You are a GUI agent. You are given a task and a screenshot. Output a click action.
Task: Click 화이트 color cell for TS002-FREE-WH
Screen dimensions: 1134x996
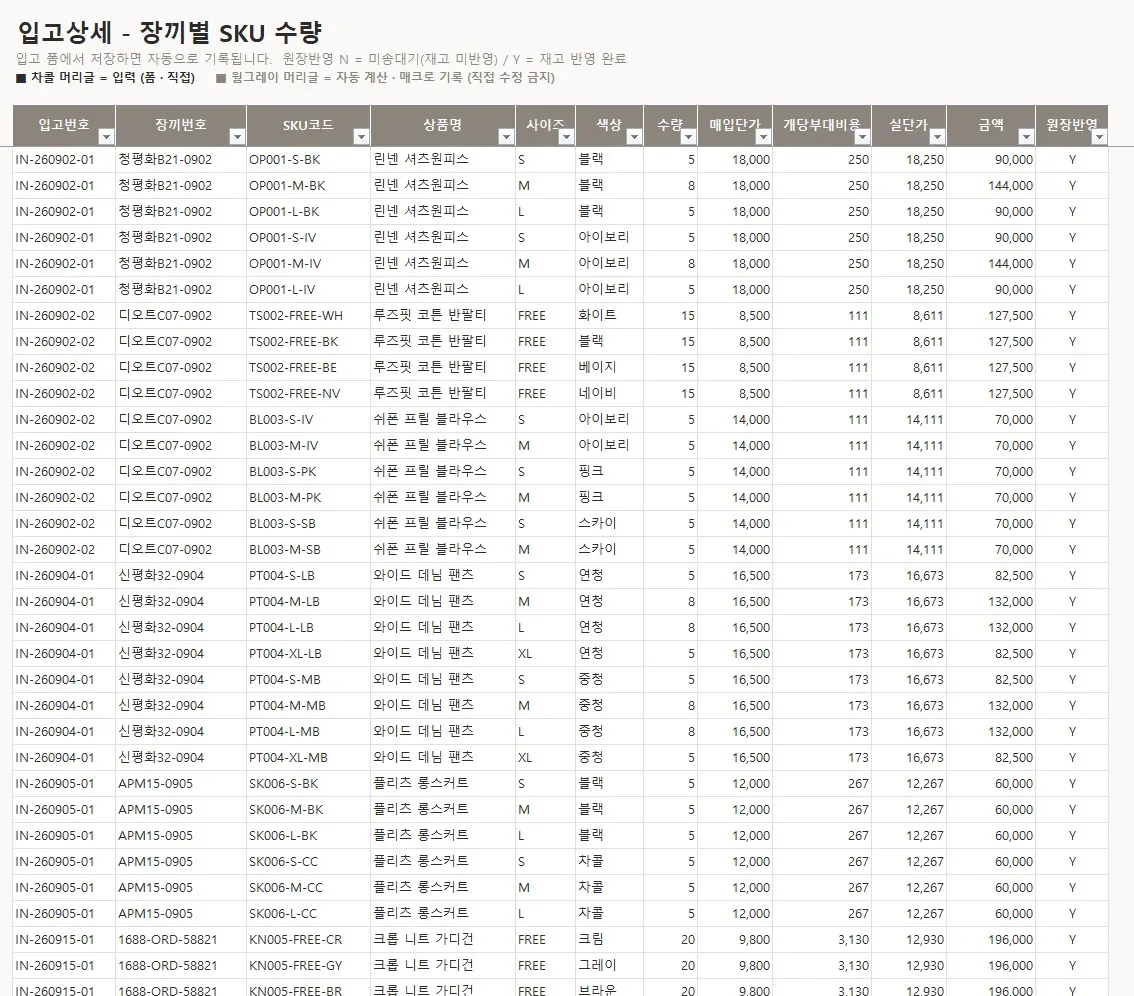click(x=609, y=316)
